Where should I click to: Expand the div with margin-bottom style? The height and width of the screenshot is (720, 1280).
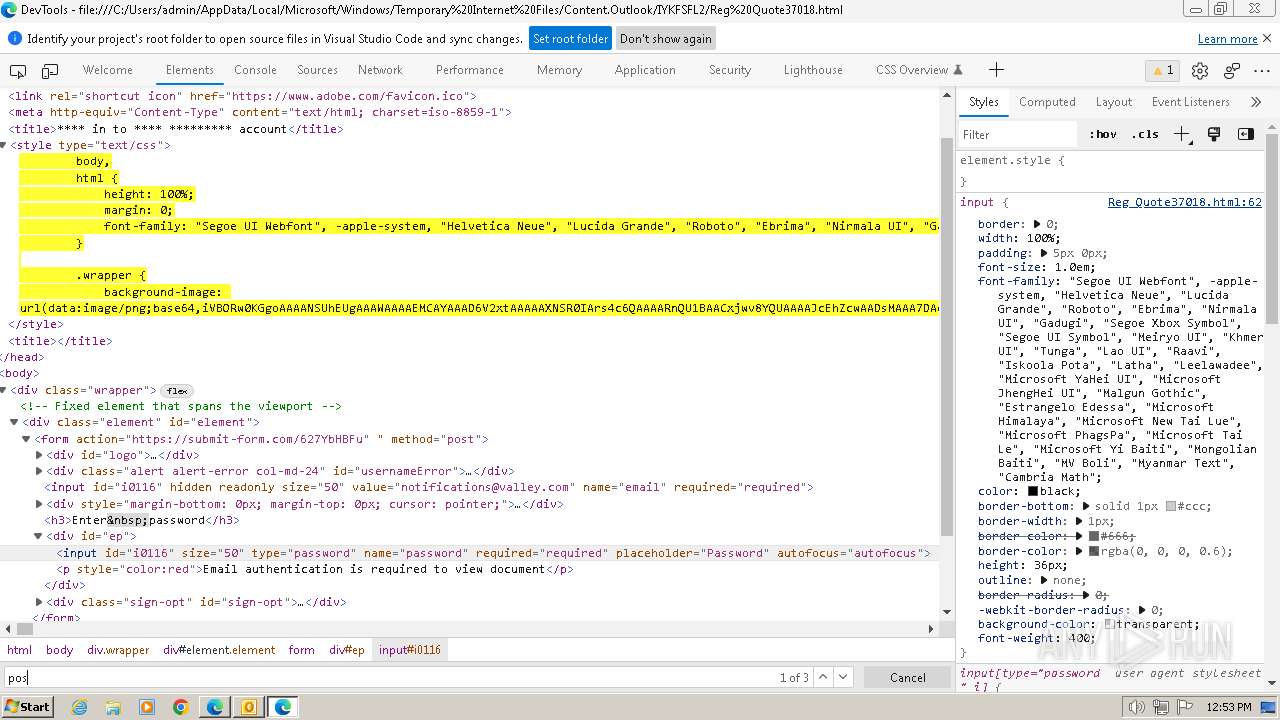tap(39, 505)
